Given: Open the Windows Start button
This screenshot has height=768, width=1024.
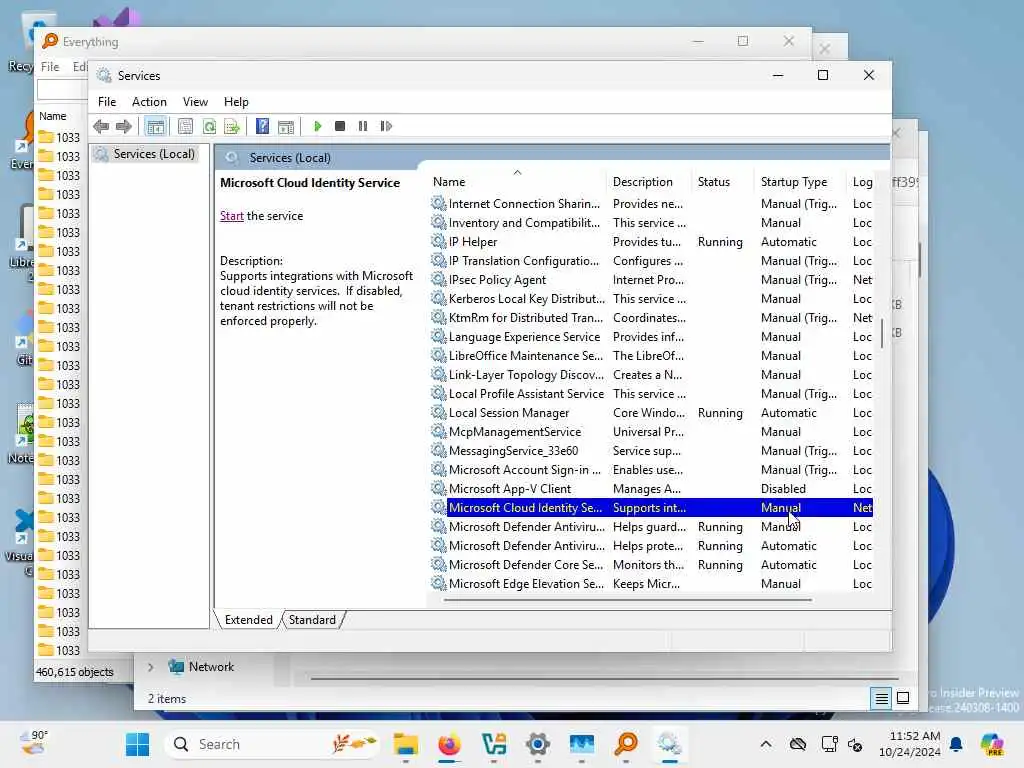Looking at the screenshot, I should 137,744.
